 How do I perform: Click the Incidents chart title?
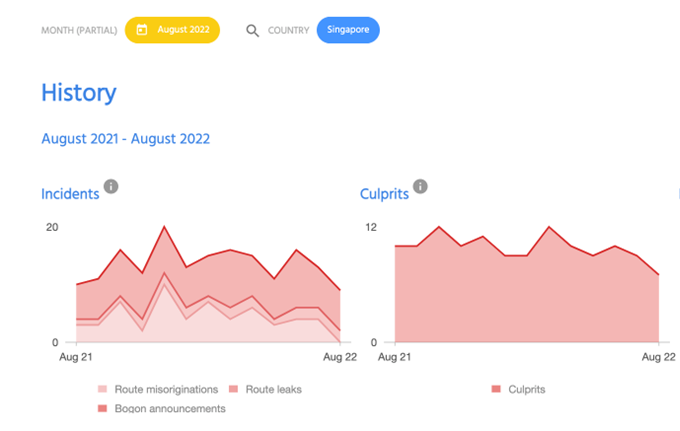coord(70,194)
